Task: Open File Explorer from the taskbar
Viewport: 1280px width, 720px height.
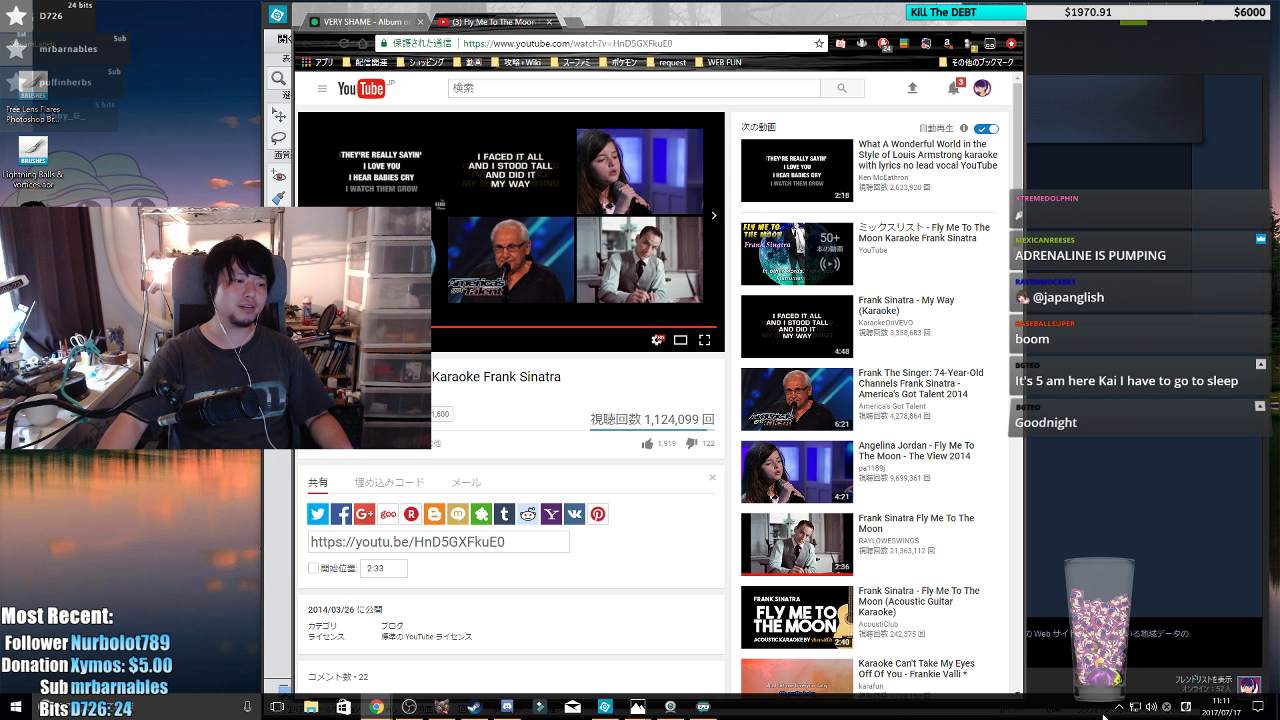Action: point(311,707)
